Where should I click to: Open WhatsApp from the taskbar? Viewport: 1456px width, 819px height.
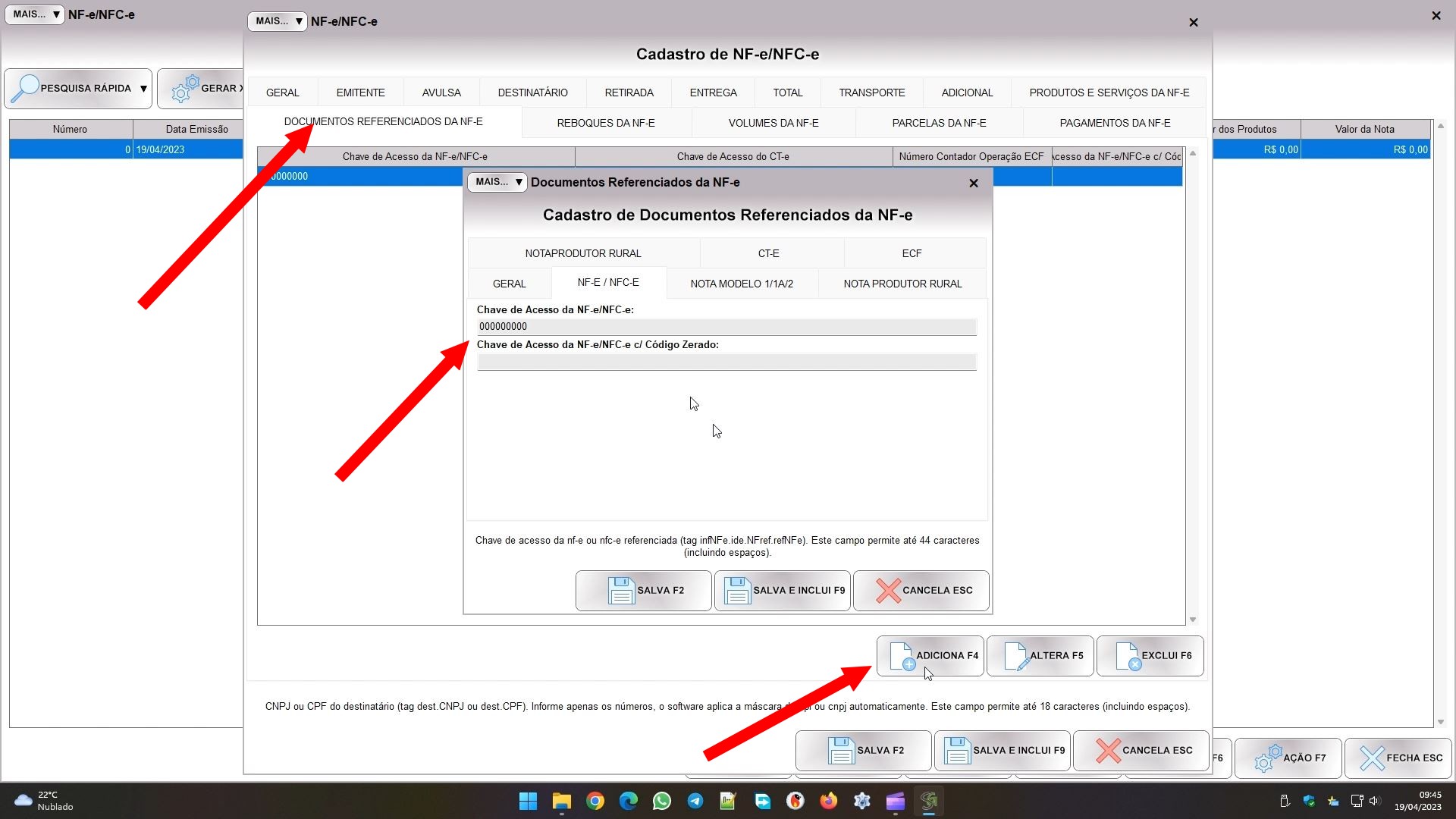tap(661, 801)
